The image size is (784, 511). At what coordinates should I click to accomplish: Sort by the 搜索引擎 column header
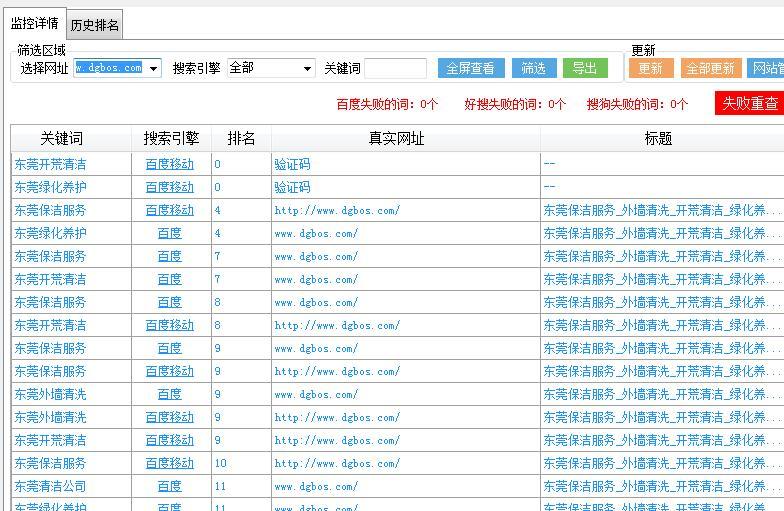click(172, 138)
